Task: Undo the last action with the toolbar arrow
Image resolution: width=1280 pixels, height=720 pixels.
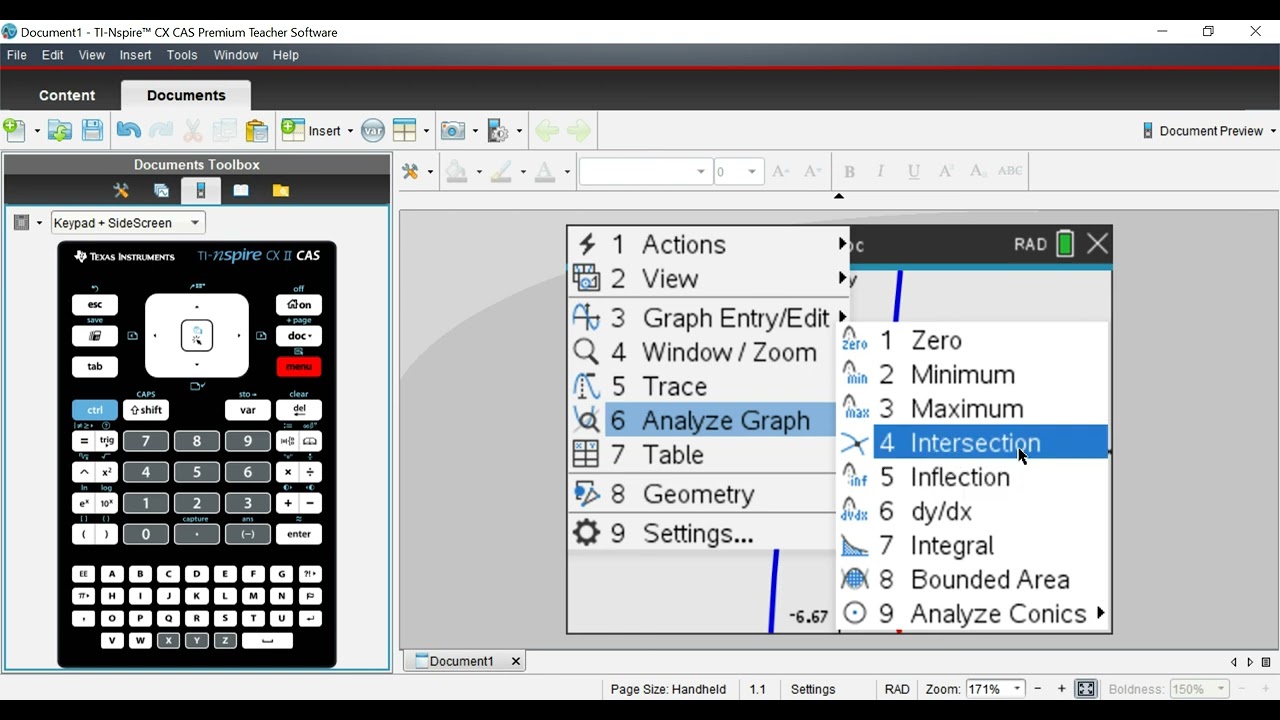Action: click(x=128, y=130)
